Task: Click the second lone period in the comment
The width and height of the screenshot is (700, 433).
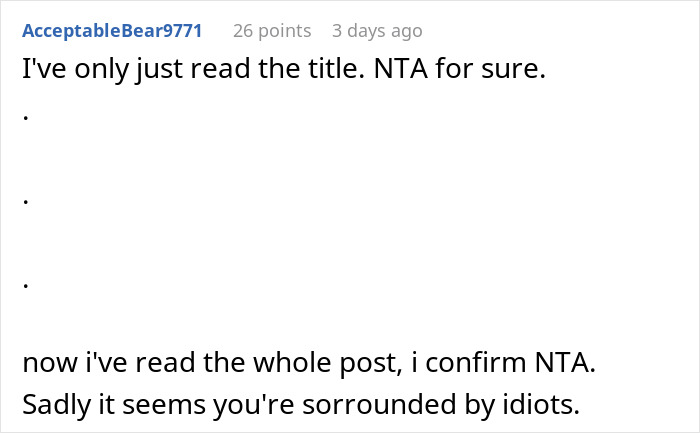Action: click(x=26, y=202)
